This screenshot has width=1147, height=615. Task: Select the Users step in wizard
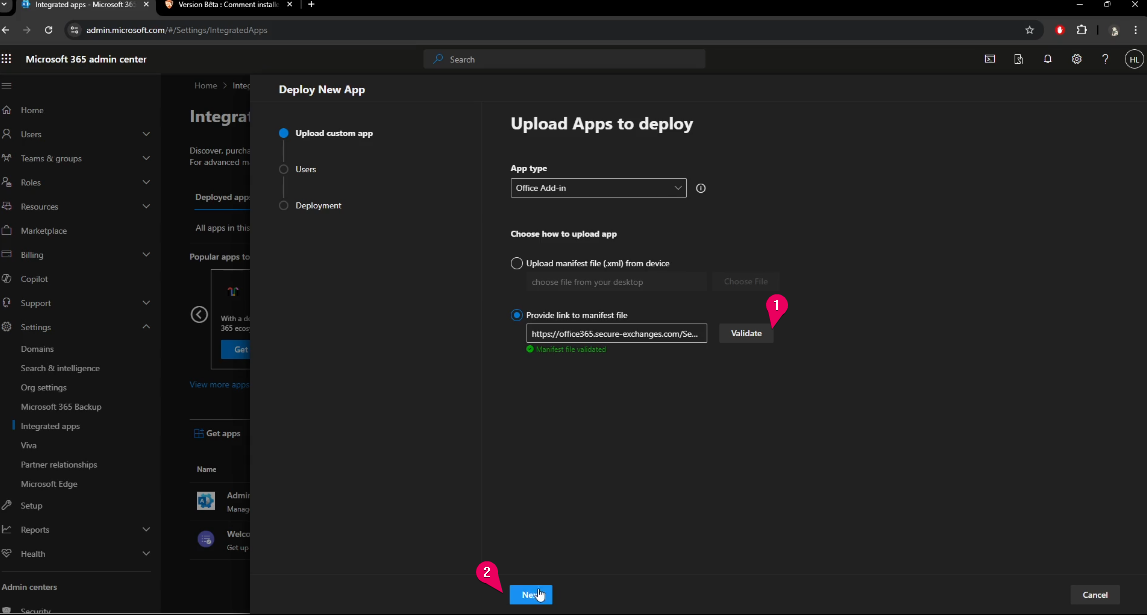pyautogui.click(x=306, y=170)
